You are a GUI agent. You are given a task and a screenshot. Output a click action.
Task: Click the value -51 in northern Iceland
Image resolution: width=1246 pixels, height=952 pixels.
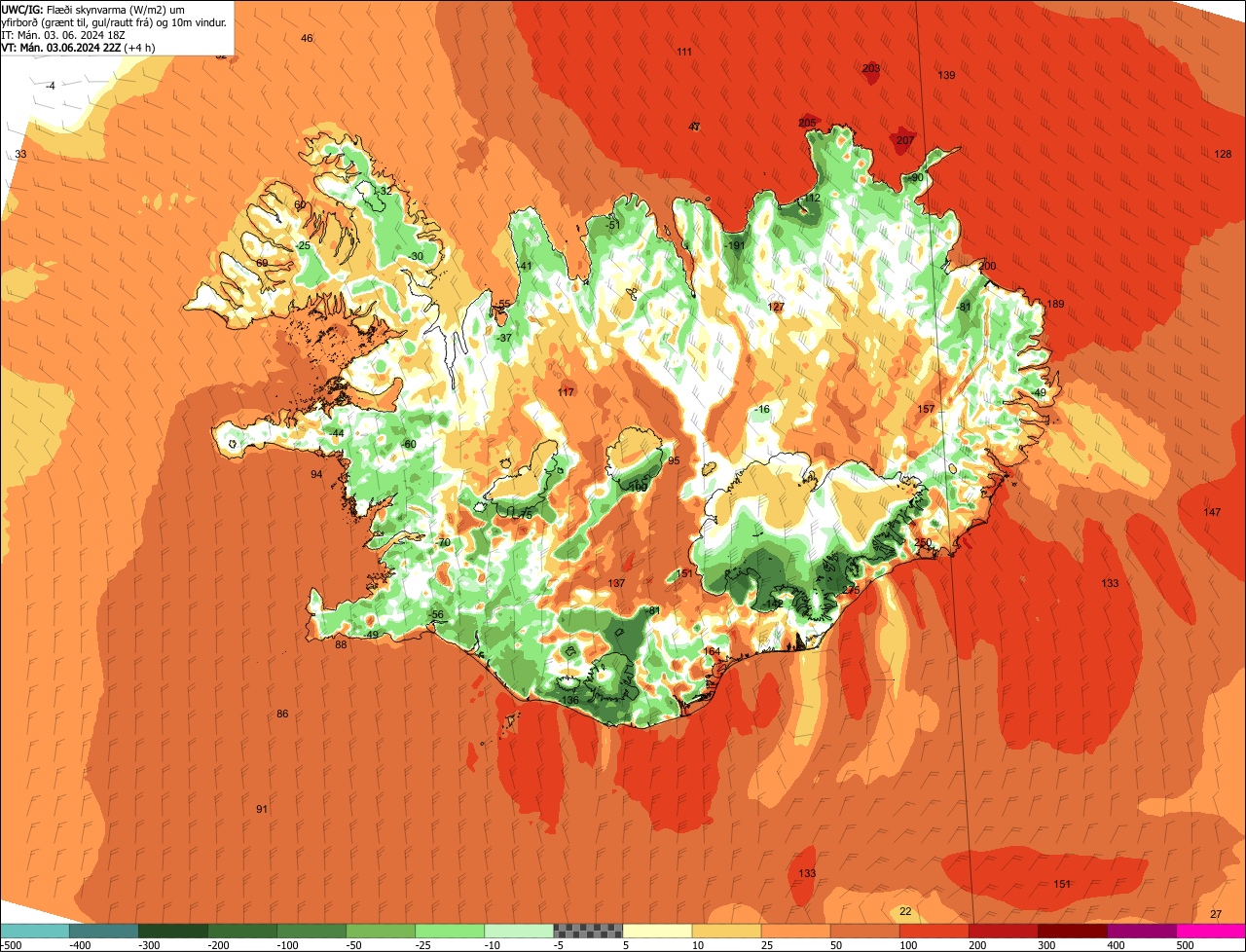(612, 225)
